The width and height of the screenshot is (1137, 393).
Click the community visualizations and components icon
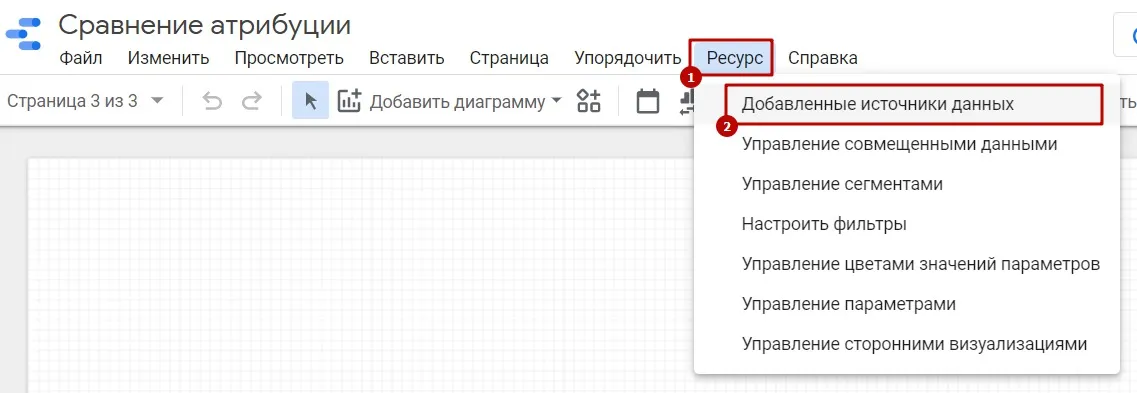click(x=589, y=101)
